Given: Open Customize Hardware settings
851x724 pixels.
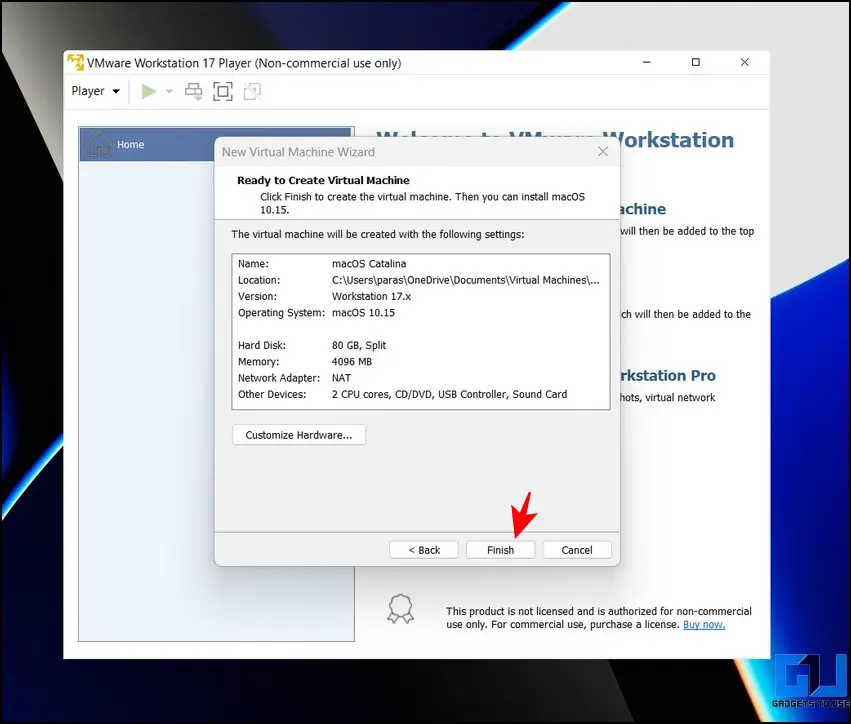Looking at the screenshot, I should (x=299, y=435).
